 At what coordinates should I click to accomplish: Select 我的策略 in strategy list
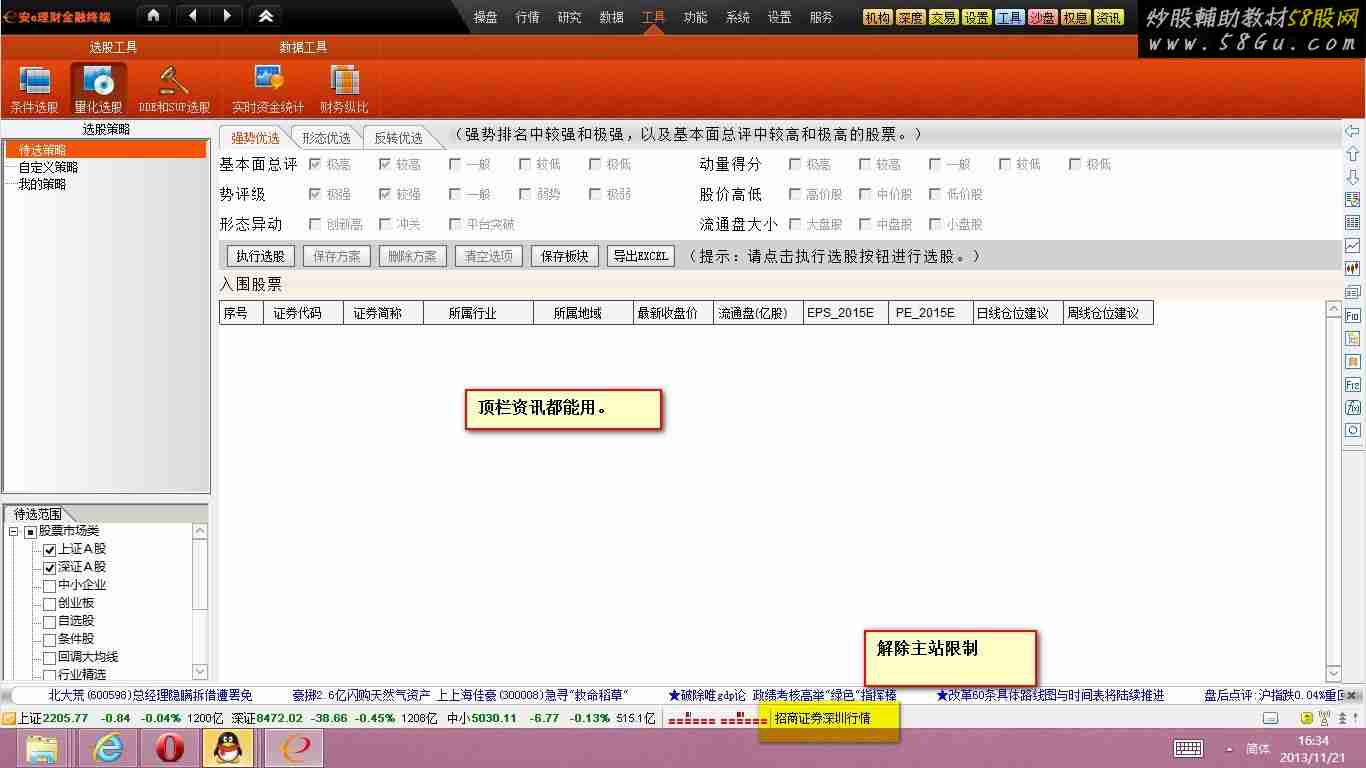pos(42,184)
